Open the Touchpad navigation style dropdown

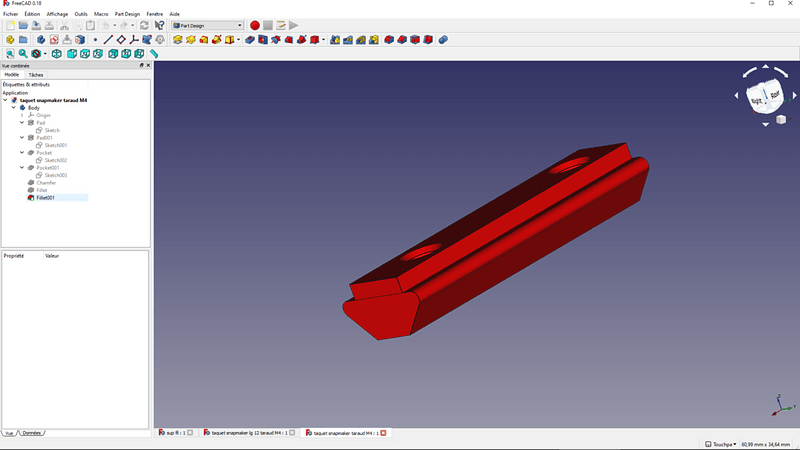point(721,444)
